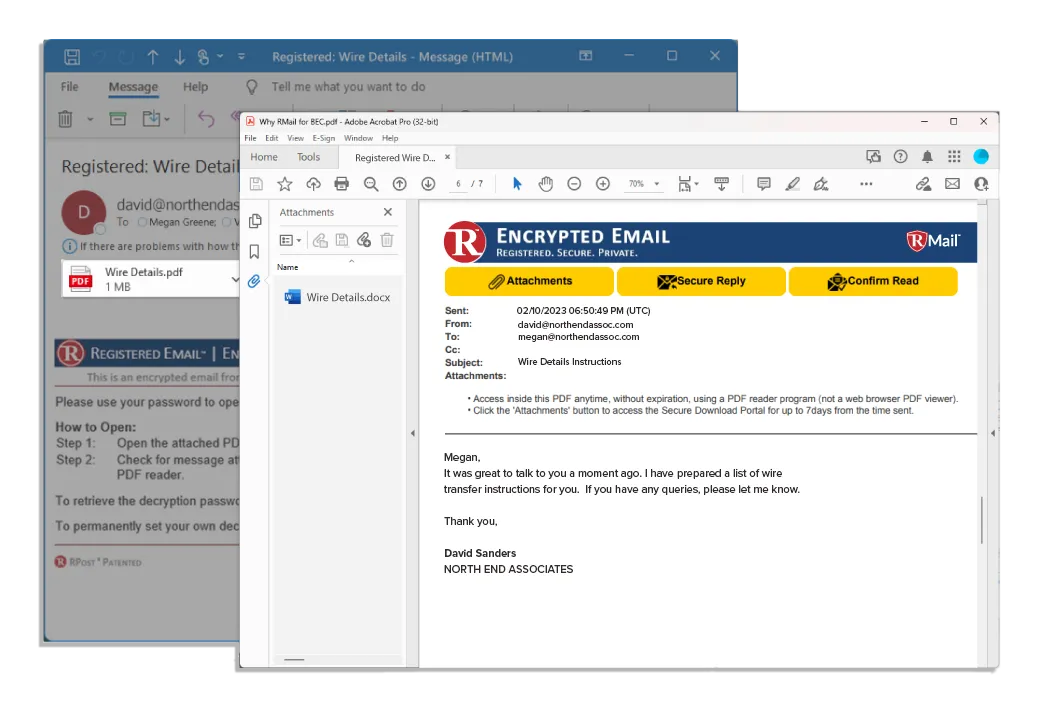
Task: Select the arrow selection tool
Action: point(517,184)
